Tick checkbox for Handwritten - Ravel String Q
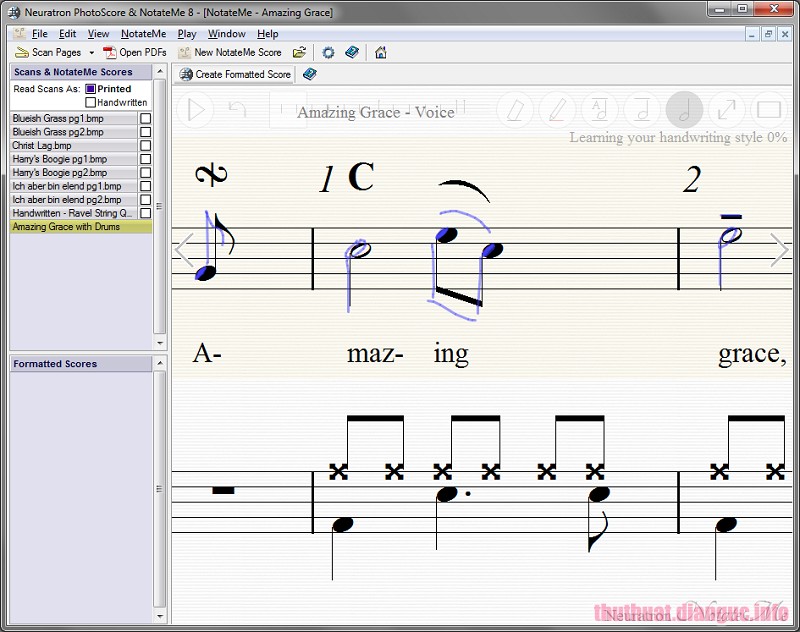The width and height of the screenshot is (800, 632). 145,213
